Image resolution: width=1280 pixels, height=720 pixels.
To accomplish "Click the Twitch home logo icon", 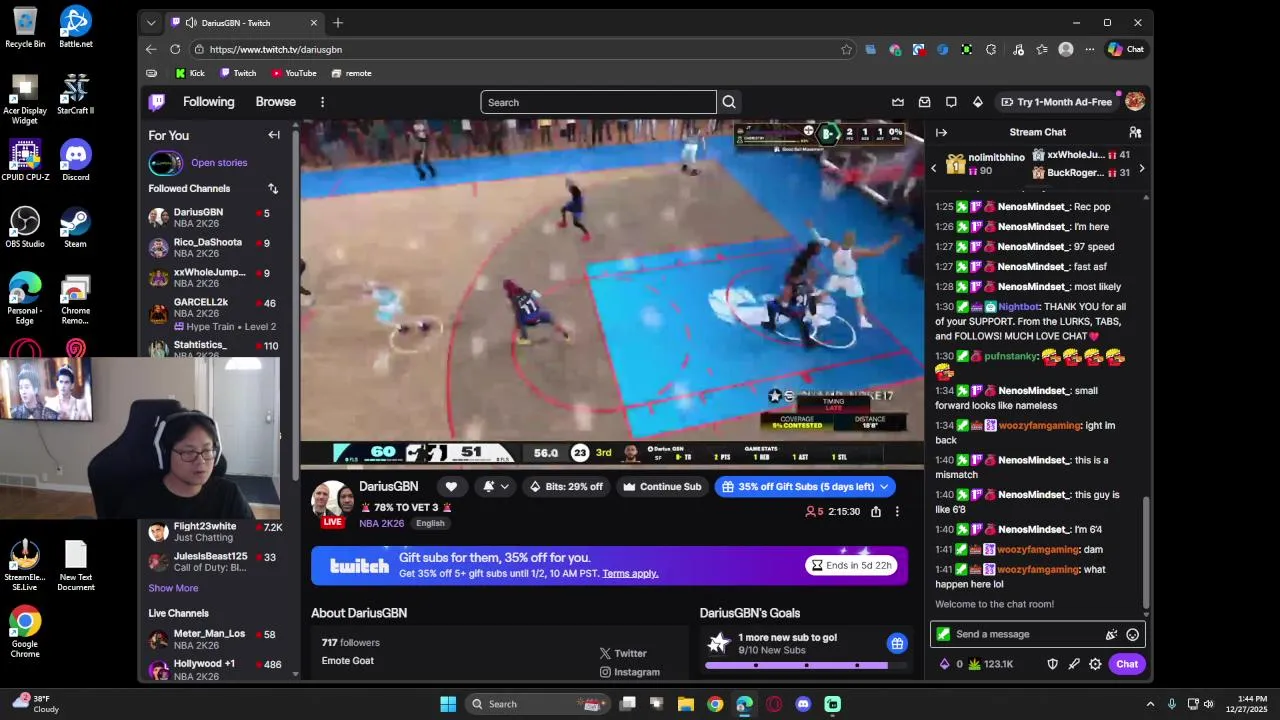I will [157, 102].
